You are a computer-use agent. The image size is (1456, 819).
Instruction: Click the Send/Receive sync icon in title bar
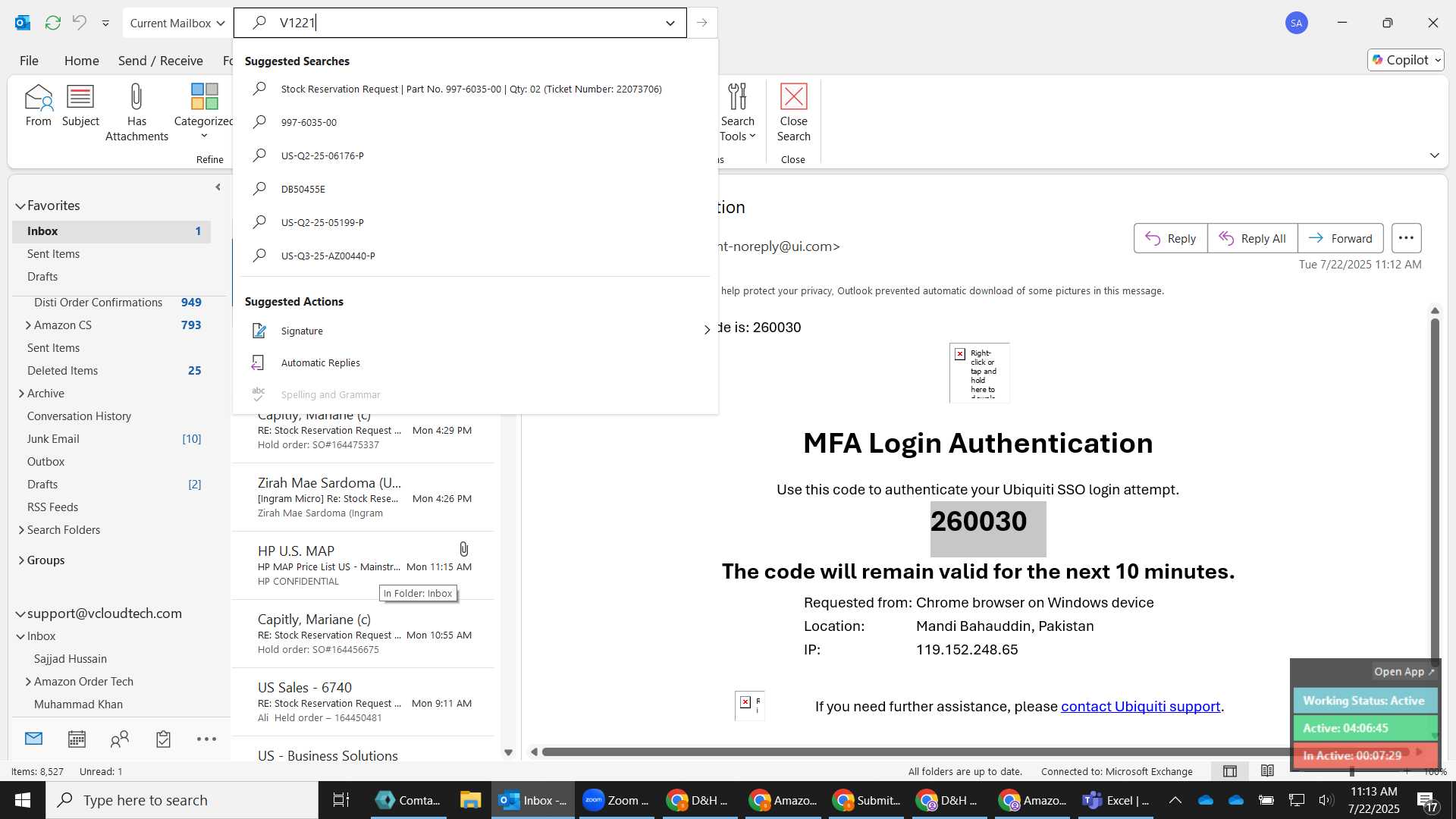[52, 23]
